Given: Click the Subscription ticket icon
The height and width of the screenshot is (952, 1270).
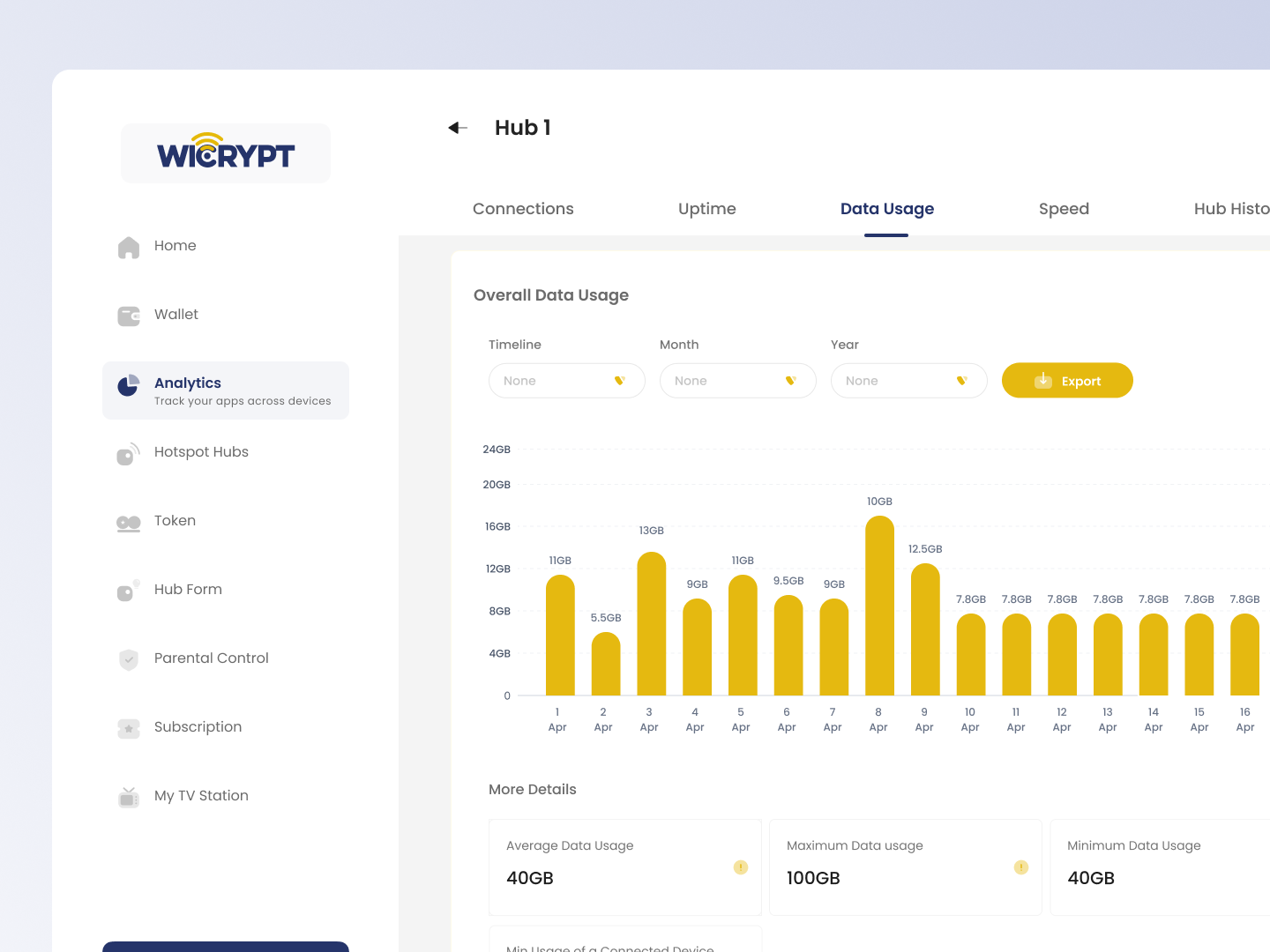Looking at the screenshot, I should (x=129, y=728).
